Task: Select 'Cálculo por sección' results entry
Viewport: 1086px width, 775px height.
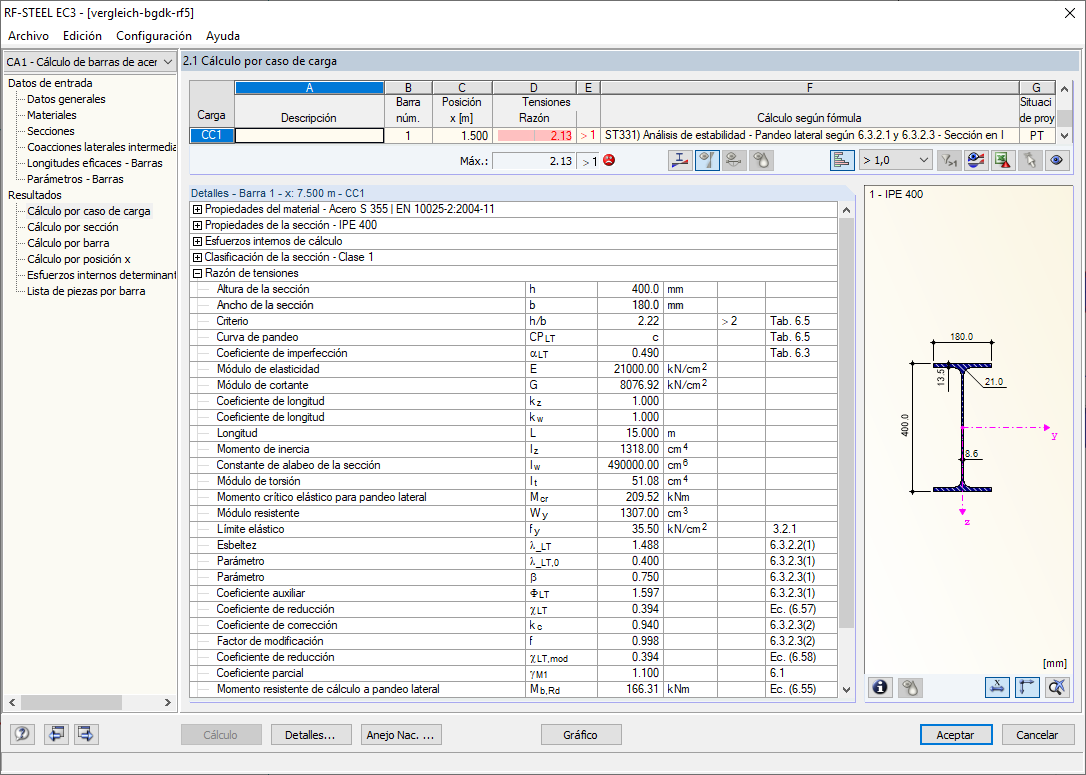Action: tap(73, 227)
